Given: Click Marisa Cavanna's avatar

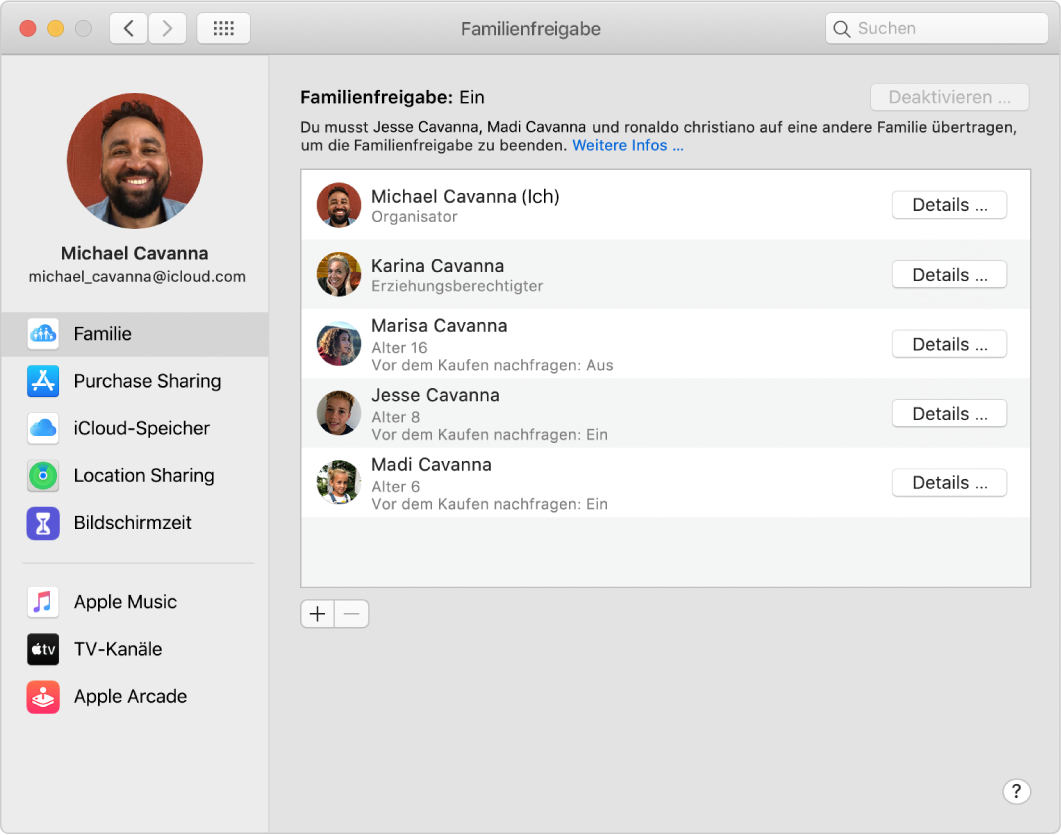Looking at the screenshot, I should click(338, 344).
